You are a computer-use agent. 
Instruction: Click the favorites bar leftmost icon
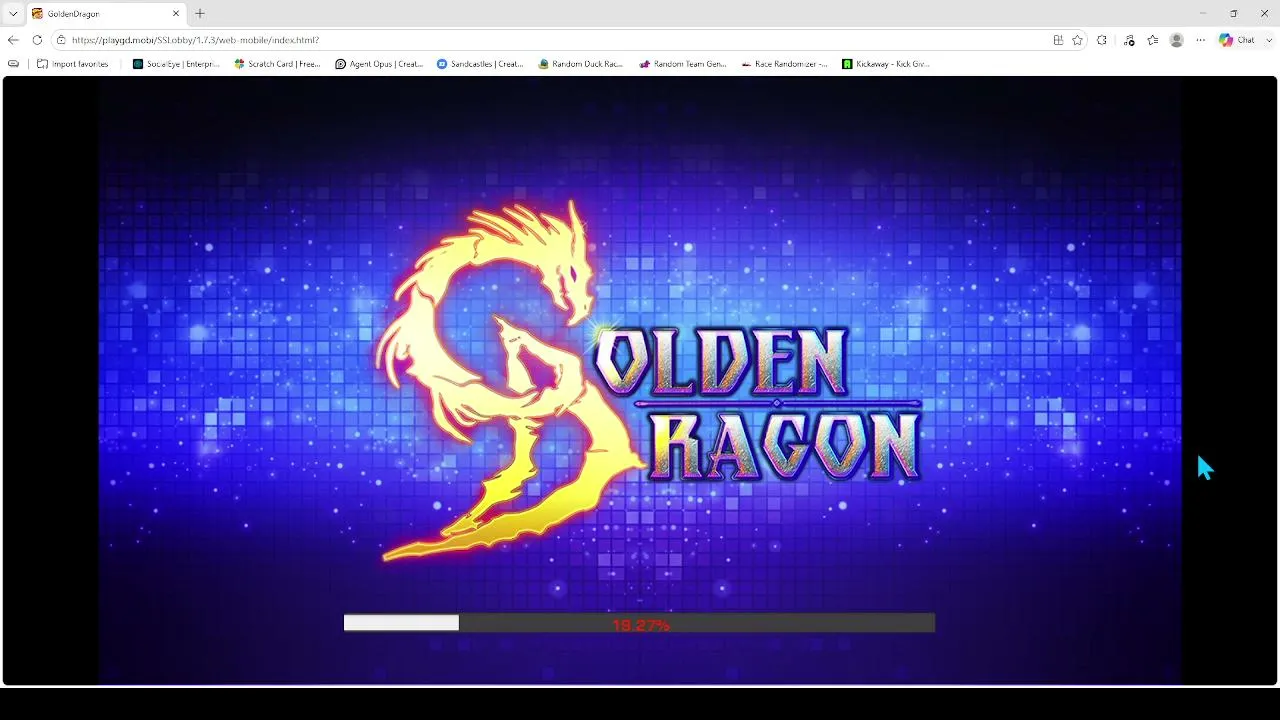[13, 64]
